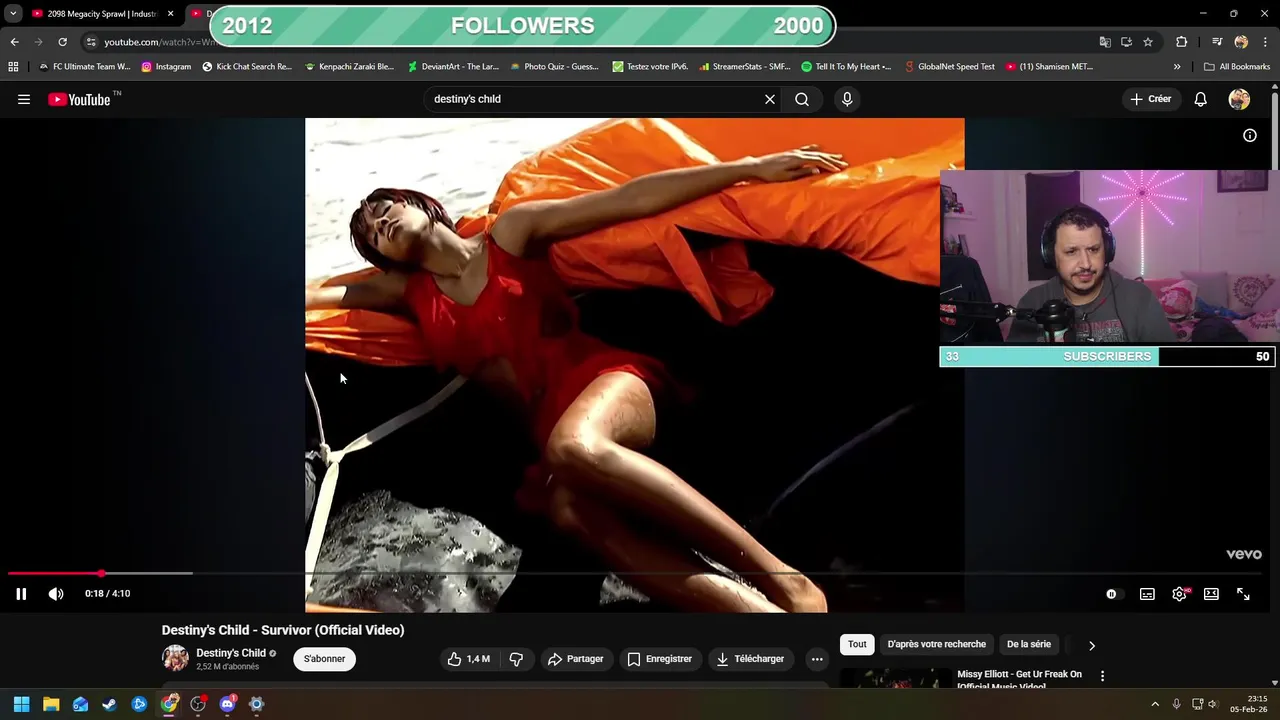The height and width of the screenshot is (720, 1280).
Task: Open All Bookmarks folder
Action: (x=1237, y=67)
